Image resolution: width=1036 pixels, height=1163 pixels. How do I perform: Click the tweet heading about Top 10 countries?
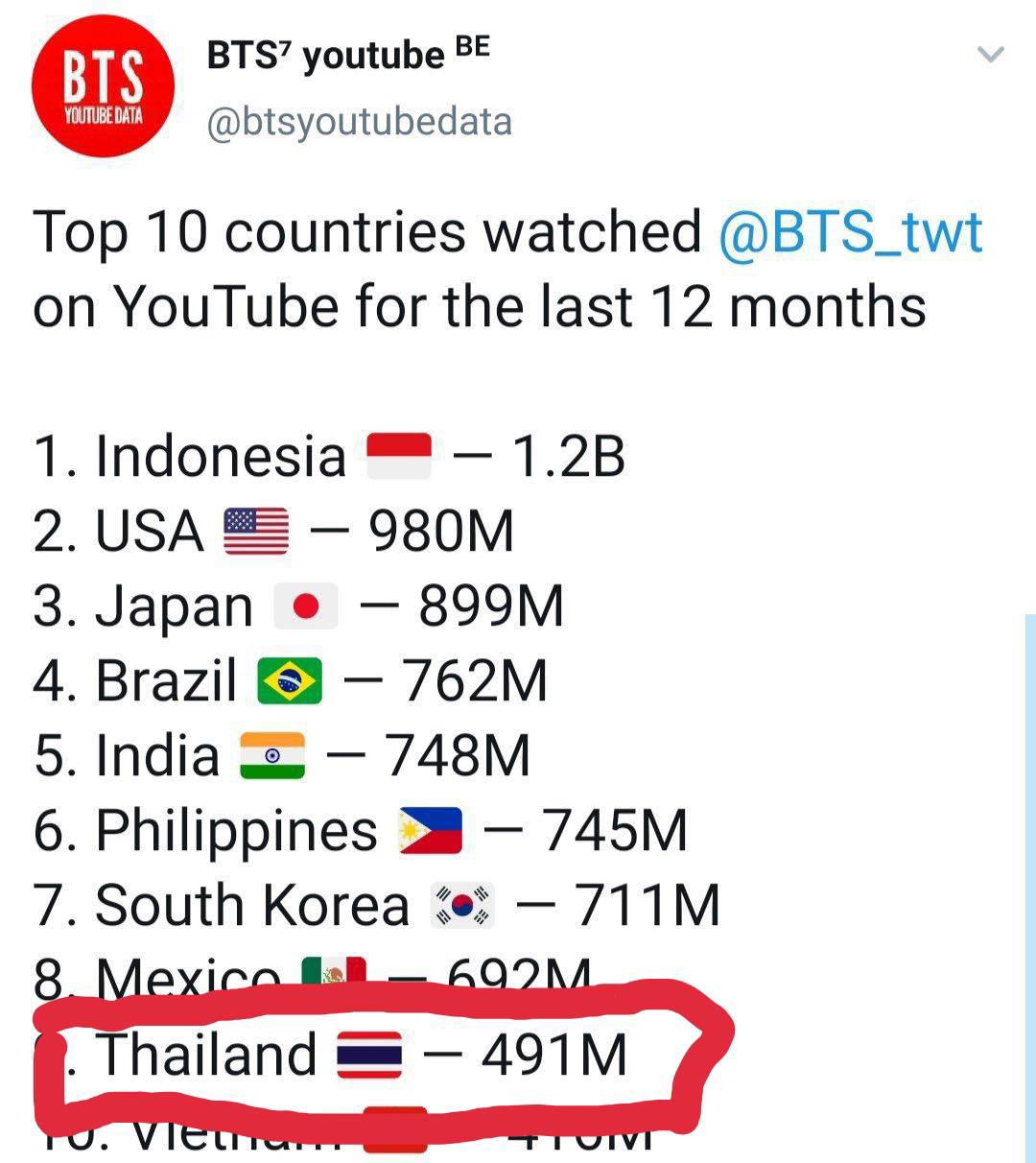[508, 270]
